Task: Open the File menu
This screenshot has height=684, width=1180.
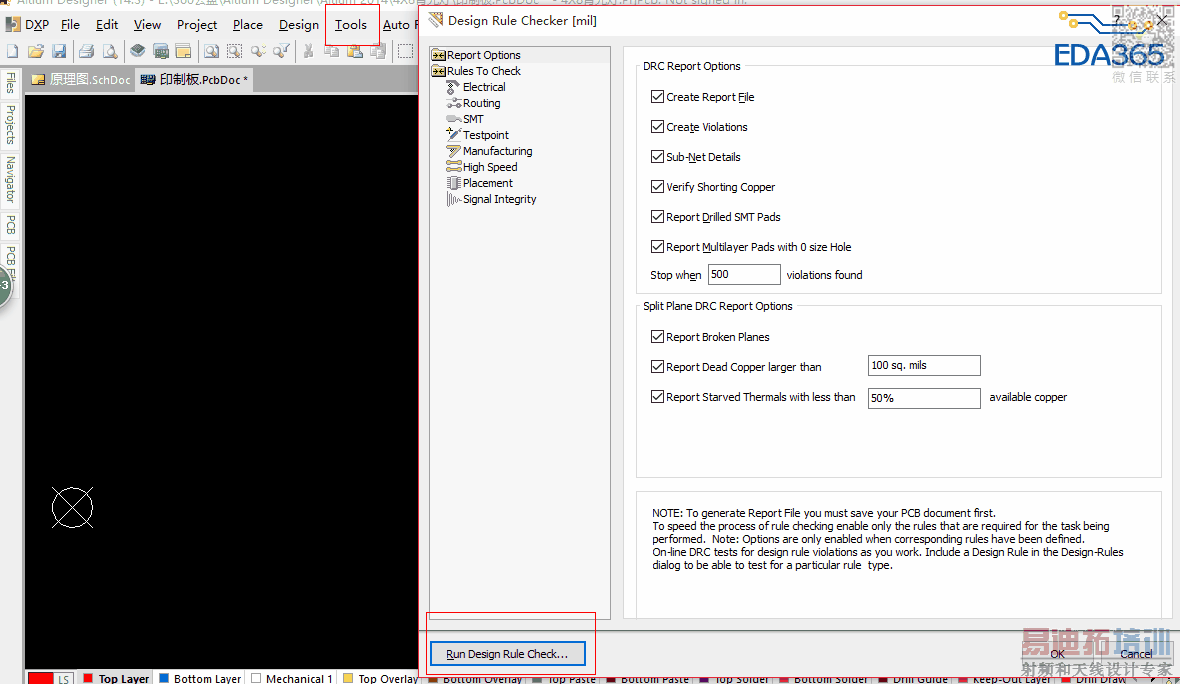Action: pyautogui.click(x=70, y=25)
